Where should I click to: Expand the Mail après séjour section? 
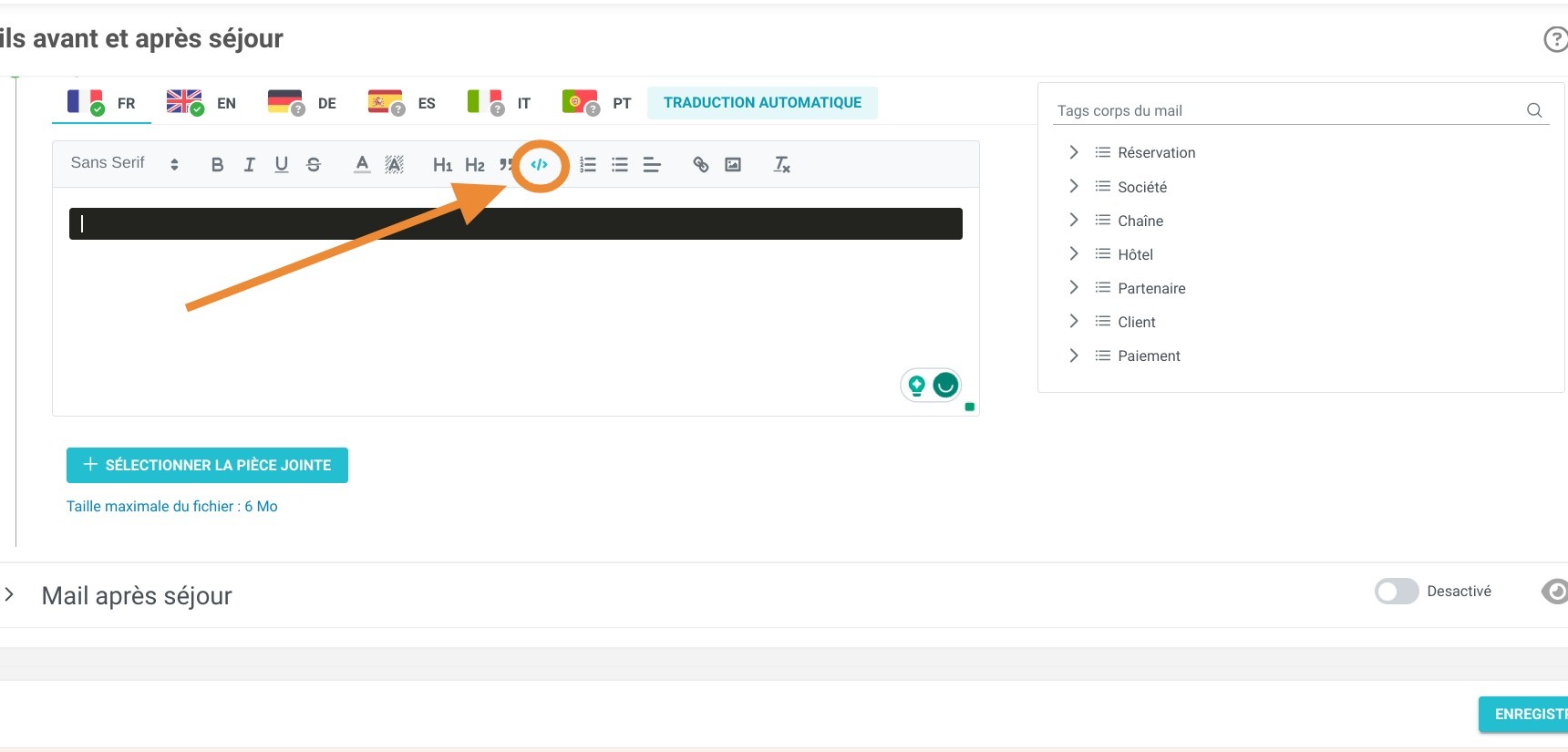tap(9, 594)
